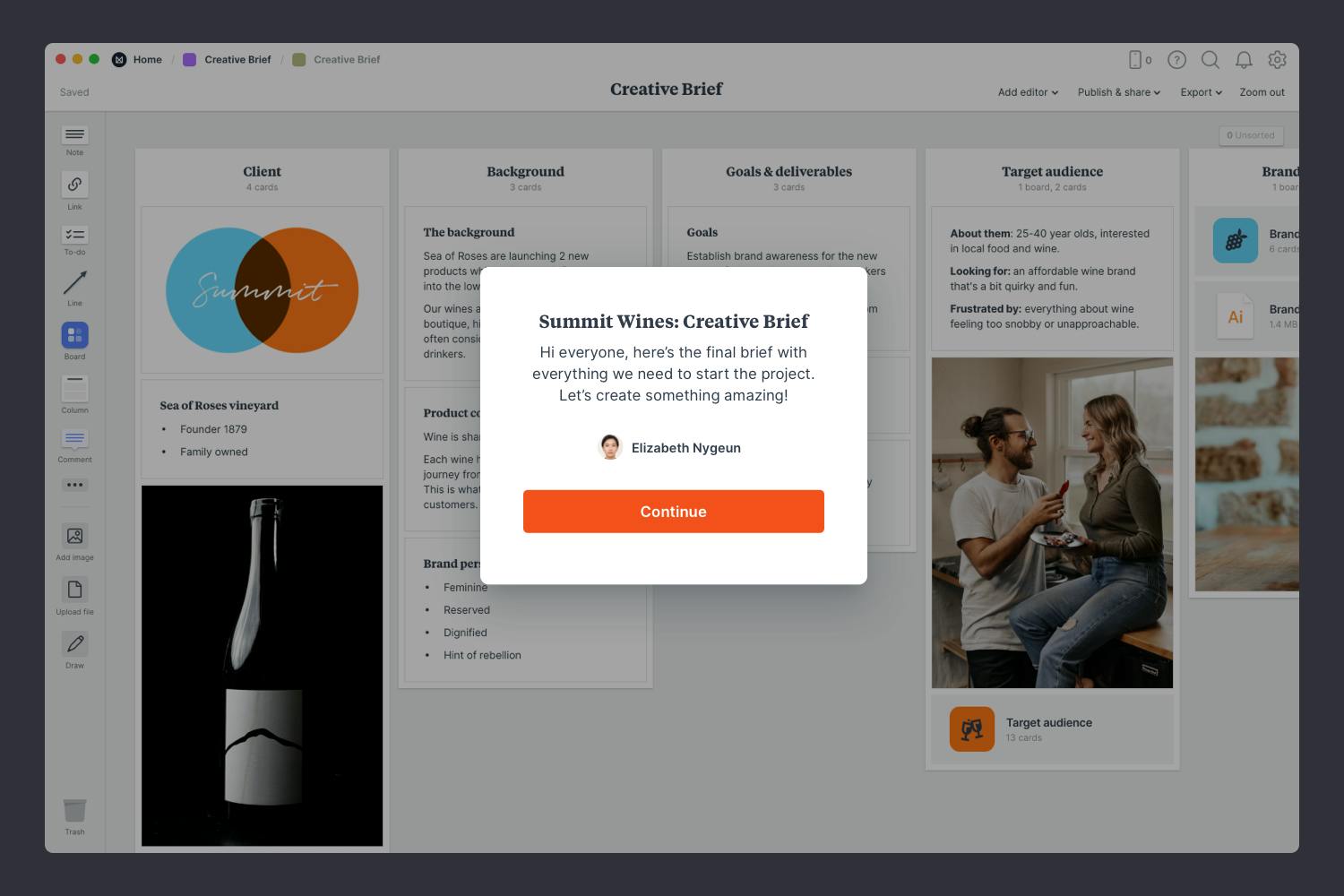The height and width of the screenshot is (896, 1344).
Task: Open the search magnifier icon
Action: coord(1210,60)
